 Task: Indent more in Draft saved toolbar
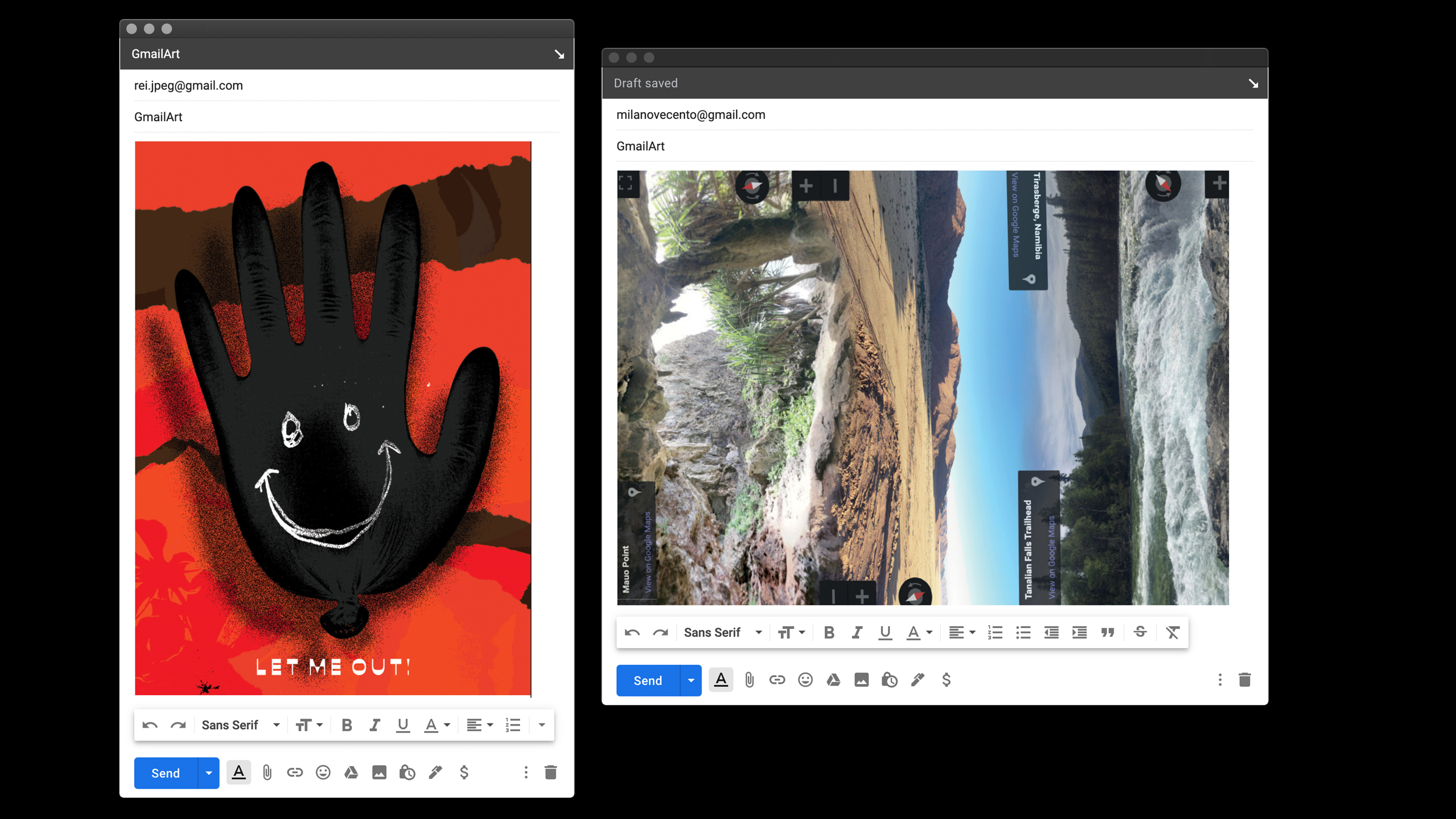[1079, 632]
